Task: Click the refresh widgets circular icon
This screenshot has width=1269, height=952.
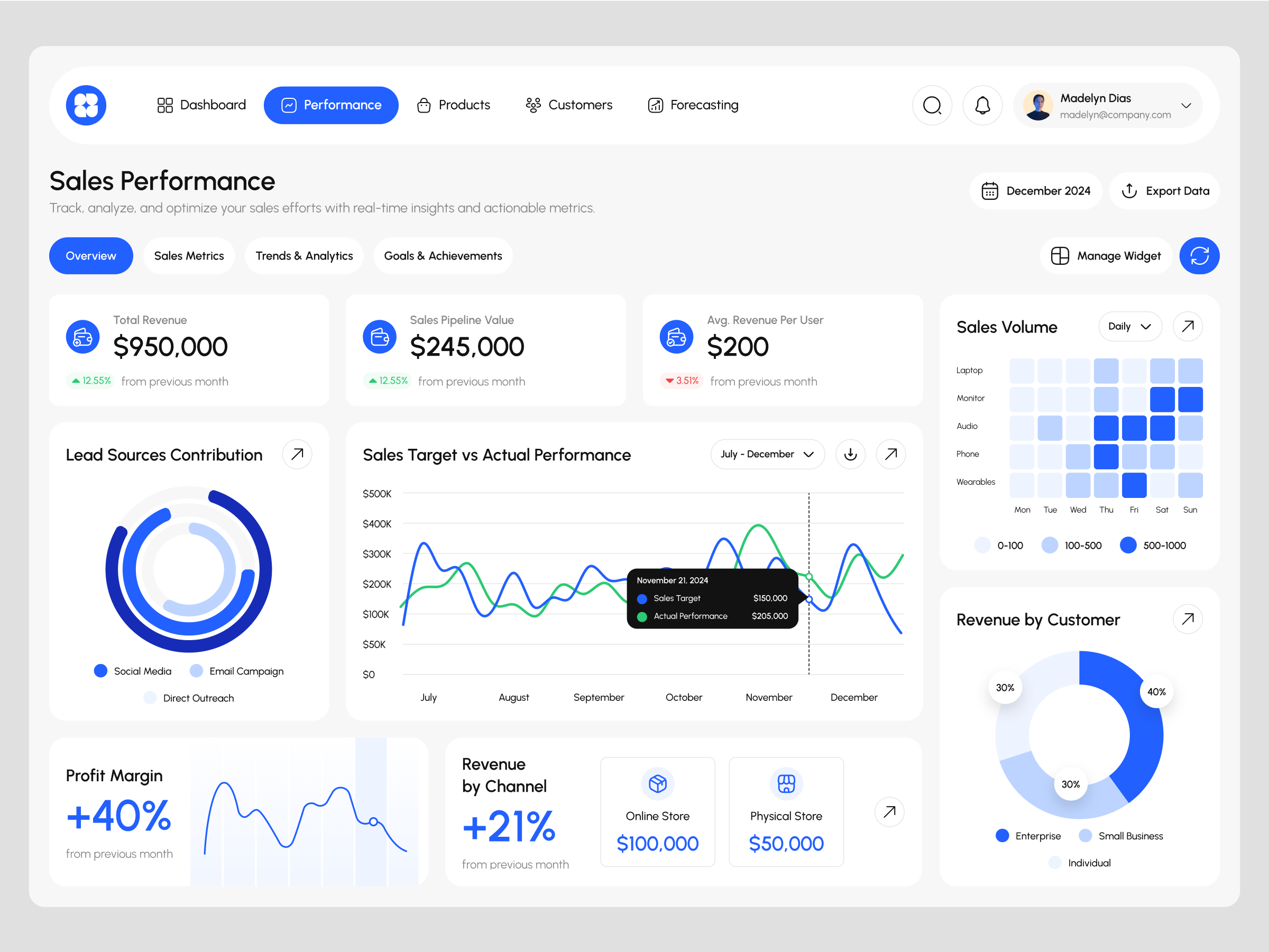Action: coord(1199,256)
